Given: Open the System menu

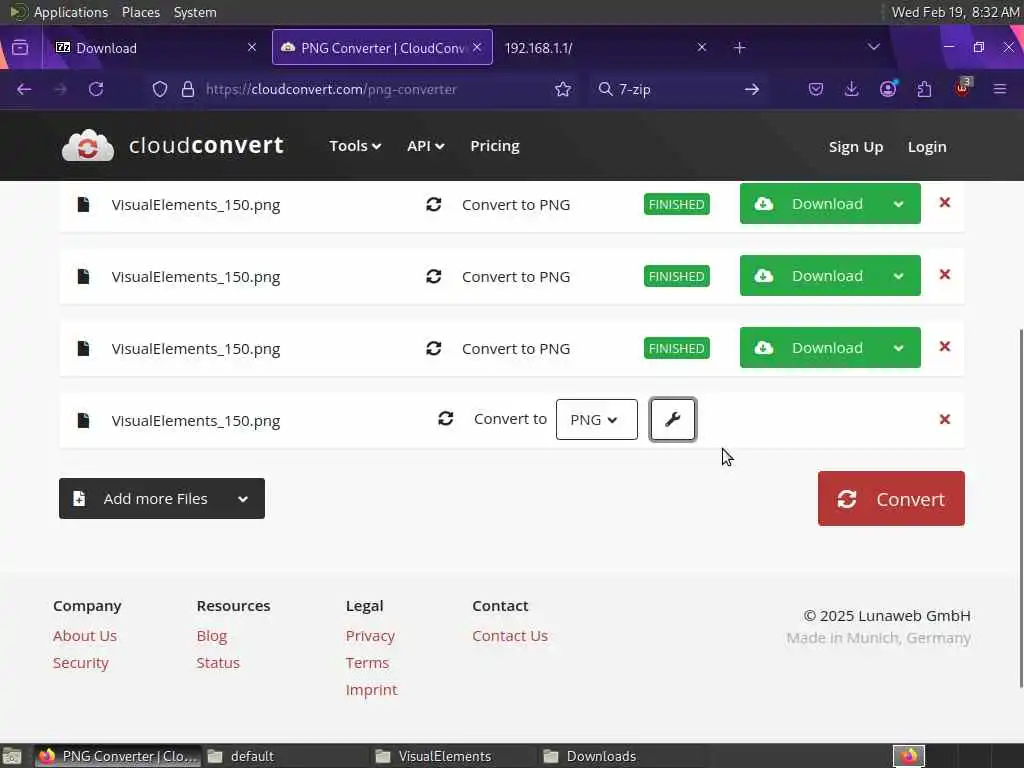Looking at the screenshot, I should point(195,12).
